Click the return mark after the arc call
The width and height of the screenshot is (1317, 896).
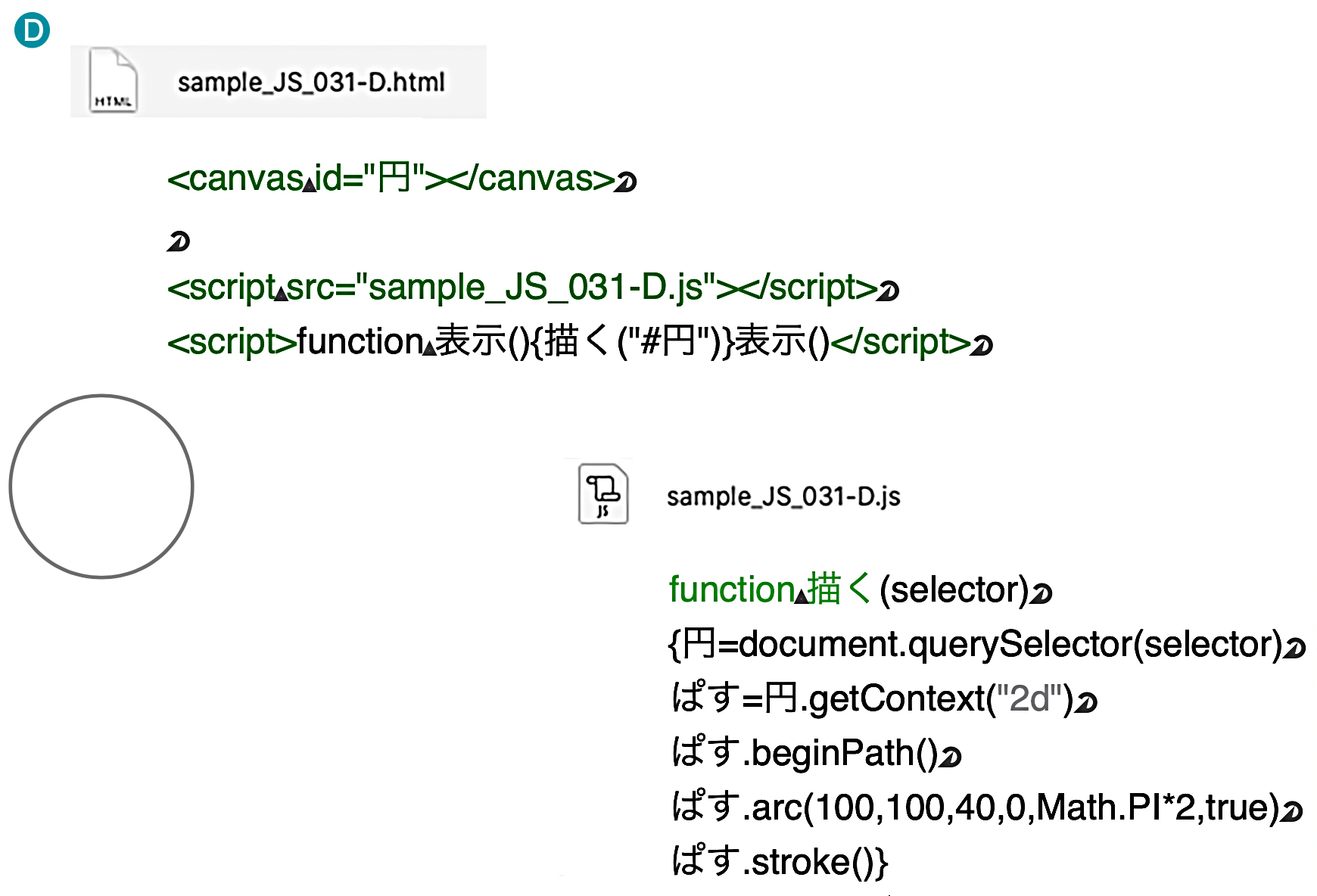[1292, 811]
